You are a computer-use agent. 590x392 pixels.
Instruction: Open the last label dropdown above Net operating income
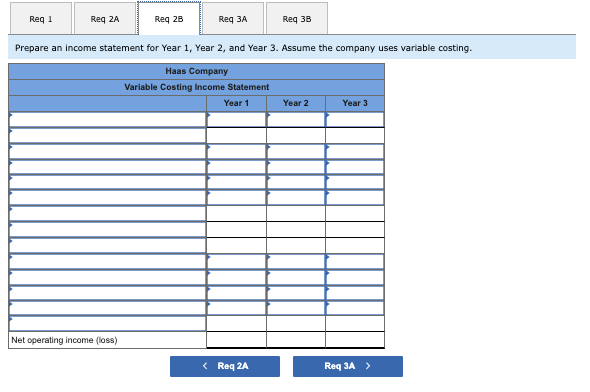click(108, 324)
